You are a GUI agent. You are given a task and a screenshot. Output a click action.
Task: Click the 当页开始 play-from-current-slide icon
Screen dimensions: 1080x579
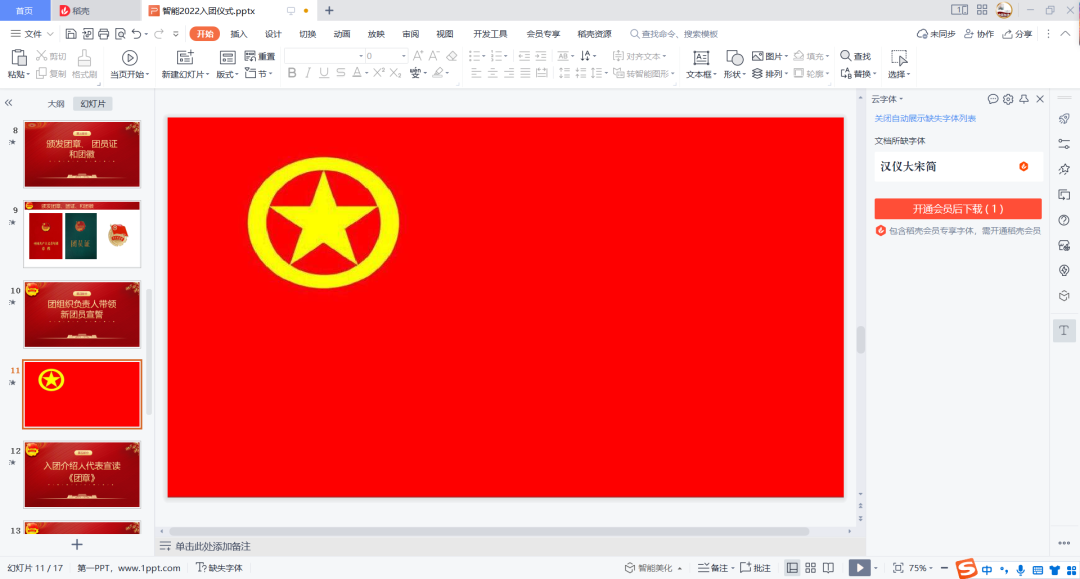pyautogui.click(x=129, y=58)
